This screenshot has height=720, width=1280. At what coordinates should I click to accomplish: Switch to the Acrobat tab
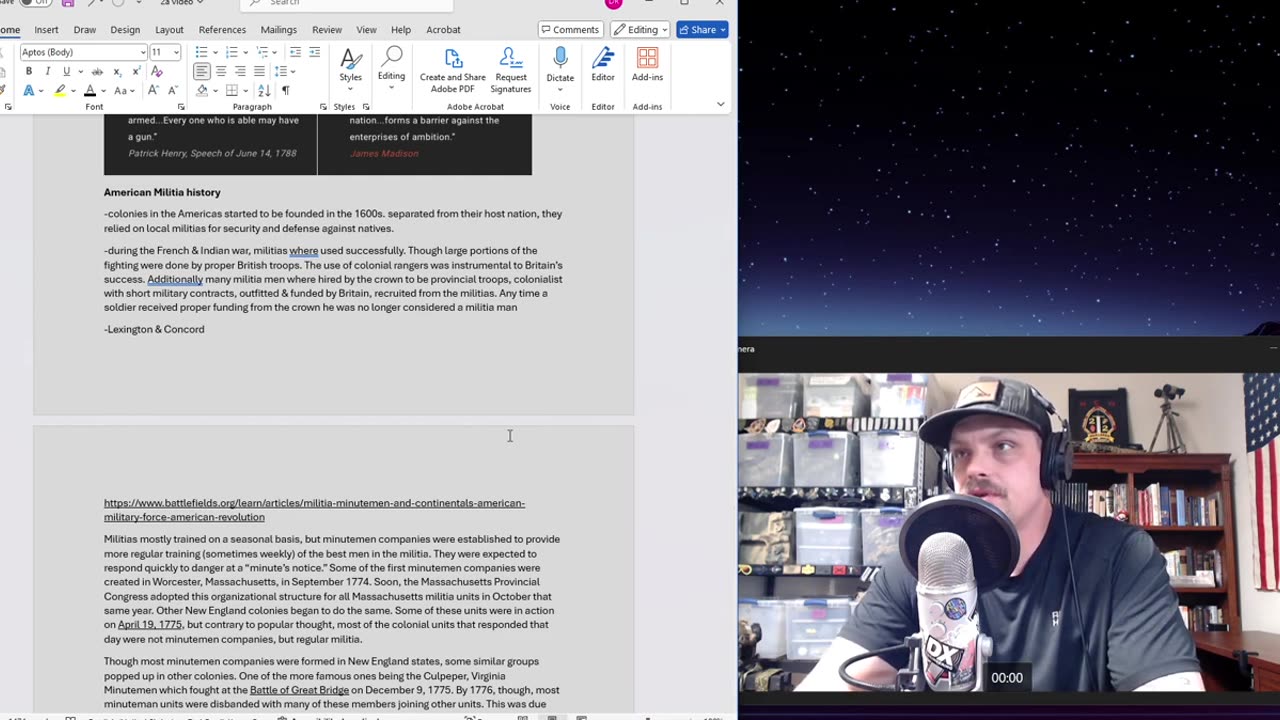pos(443,30)
